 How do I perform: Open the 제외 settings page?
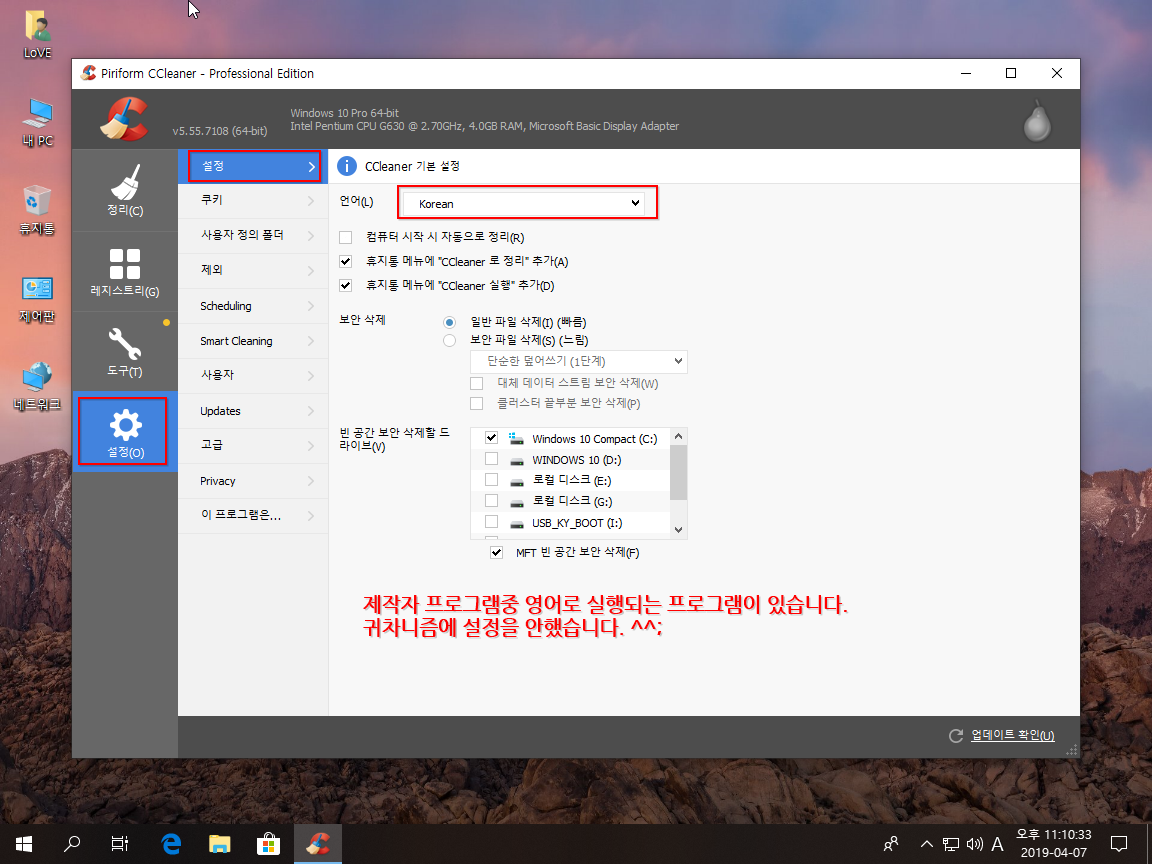[253, 270]
